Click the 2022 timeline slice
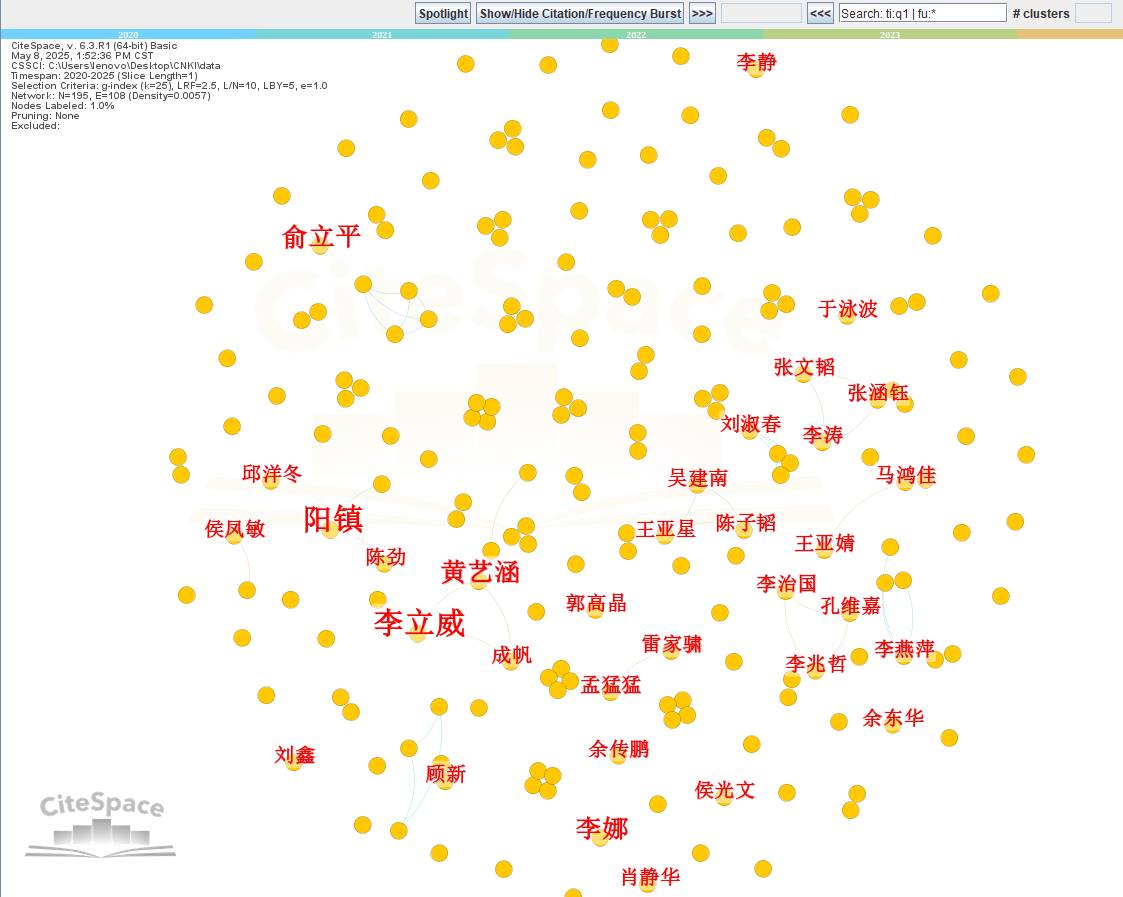Viewport: 1123px width, 897px height. [636, 34]
